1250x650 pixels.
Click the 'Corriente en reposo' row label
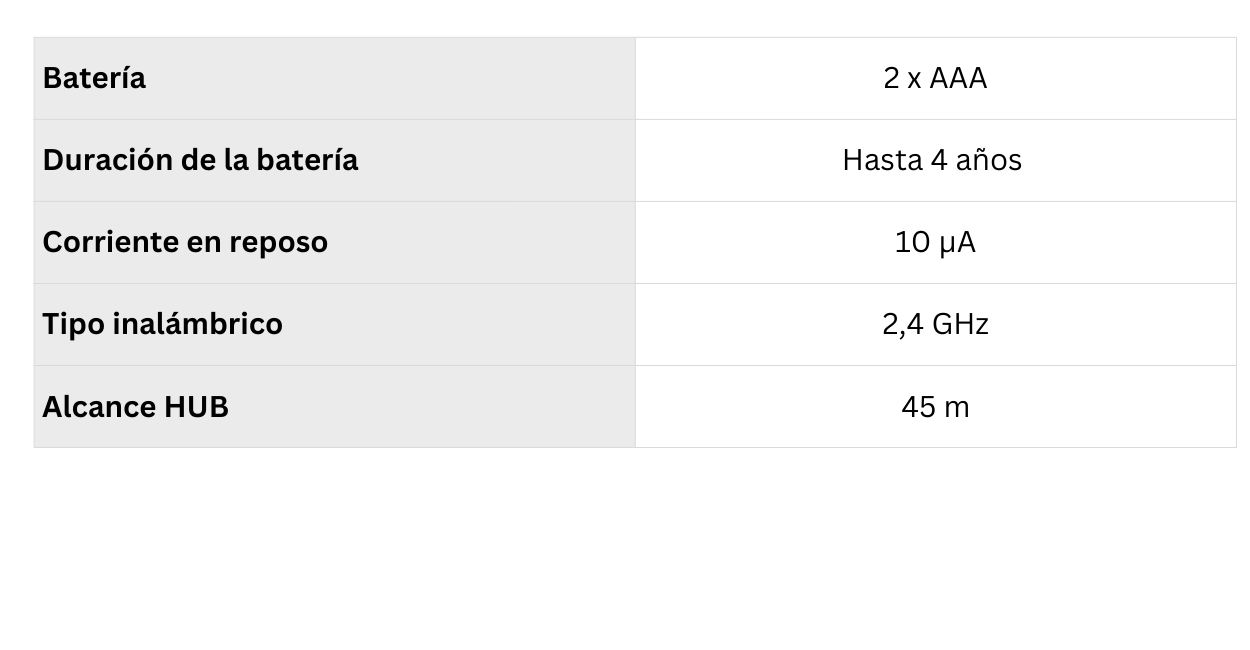coord(185,242)
